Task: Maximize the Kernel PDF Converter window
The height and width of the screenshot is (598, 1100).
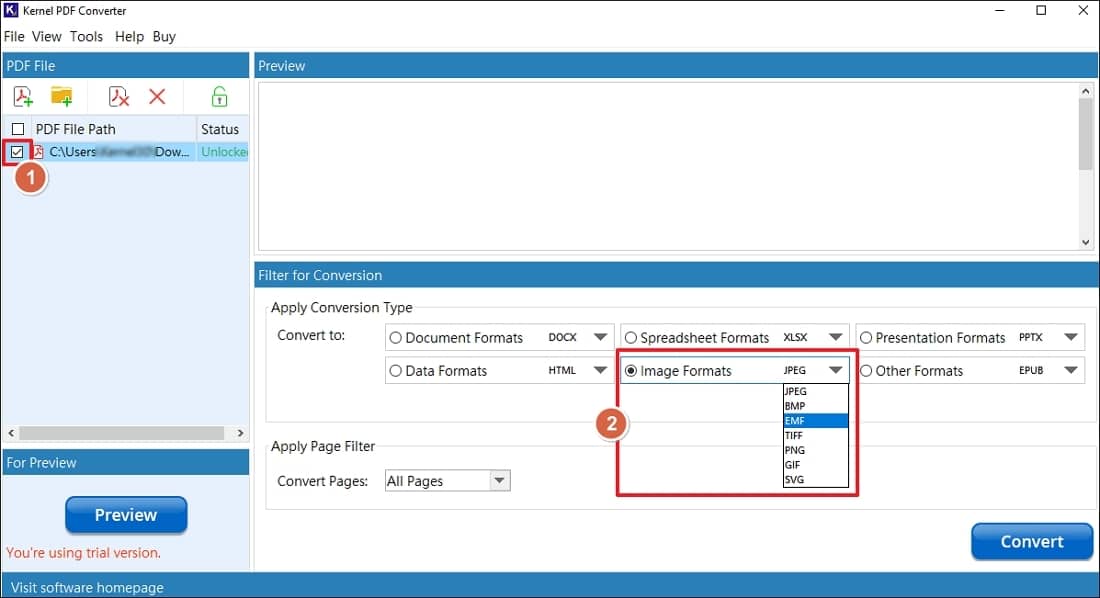Action: tap(1041, 11)
